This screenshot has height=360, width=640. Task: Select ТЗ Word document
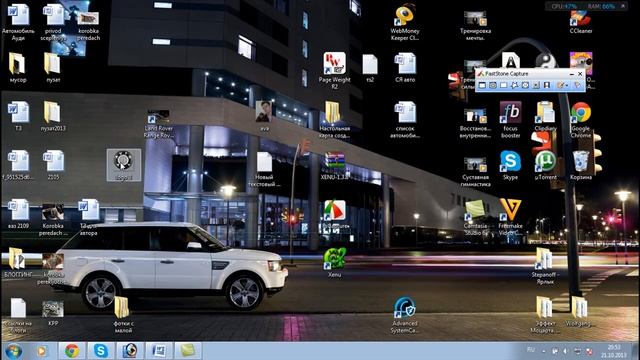(18, 116)
